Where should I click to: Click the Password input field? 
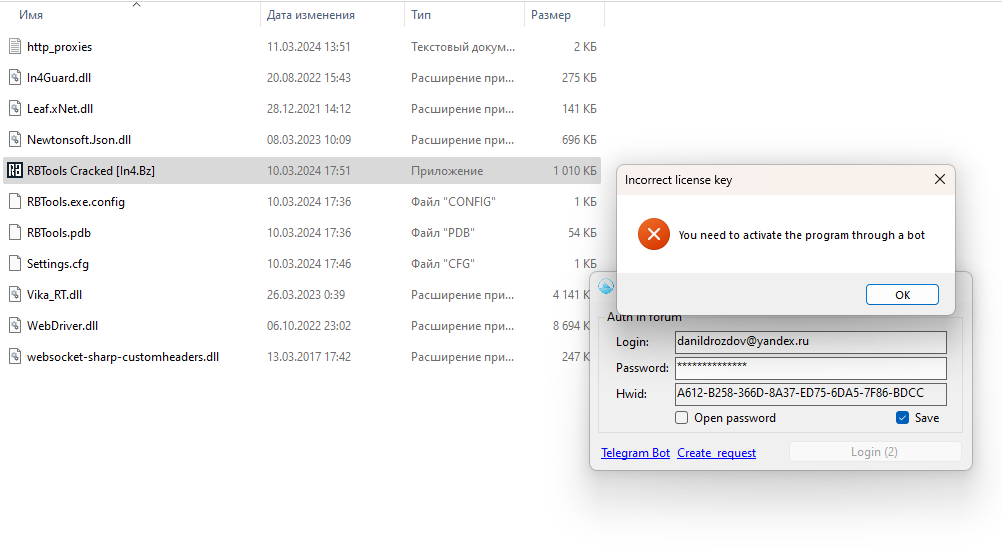[x=810, y=368]
